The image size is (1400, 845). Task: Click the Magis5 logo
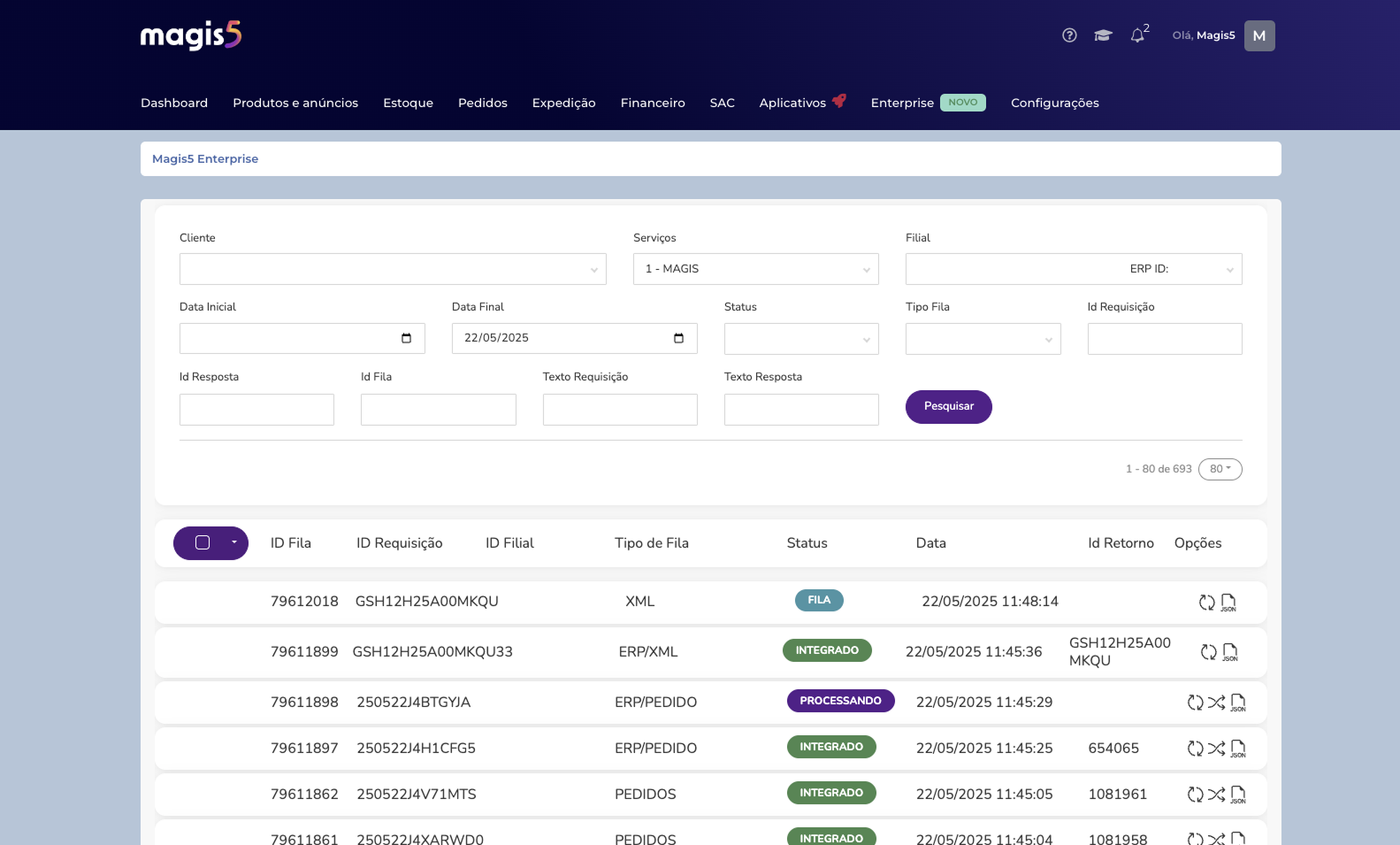191,35
